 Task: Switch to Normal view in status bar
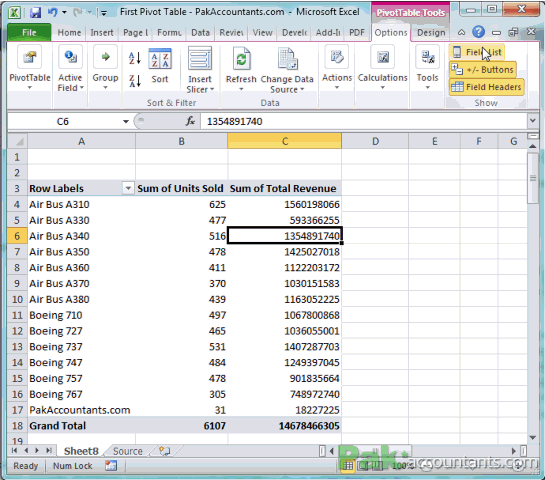347,466
